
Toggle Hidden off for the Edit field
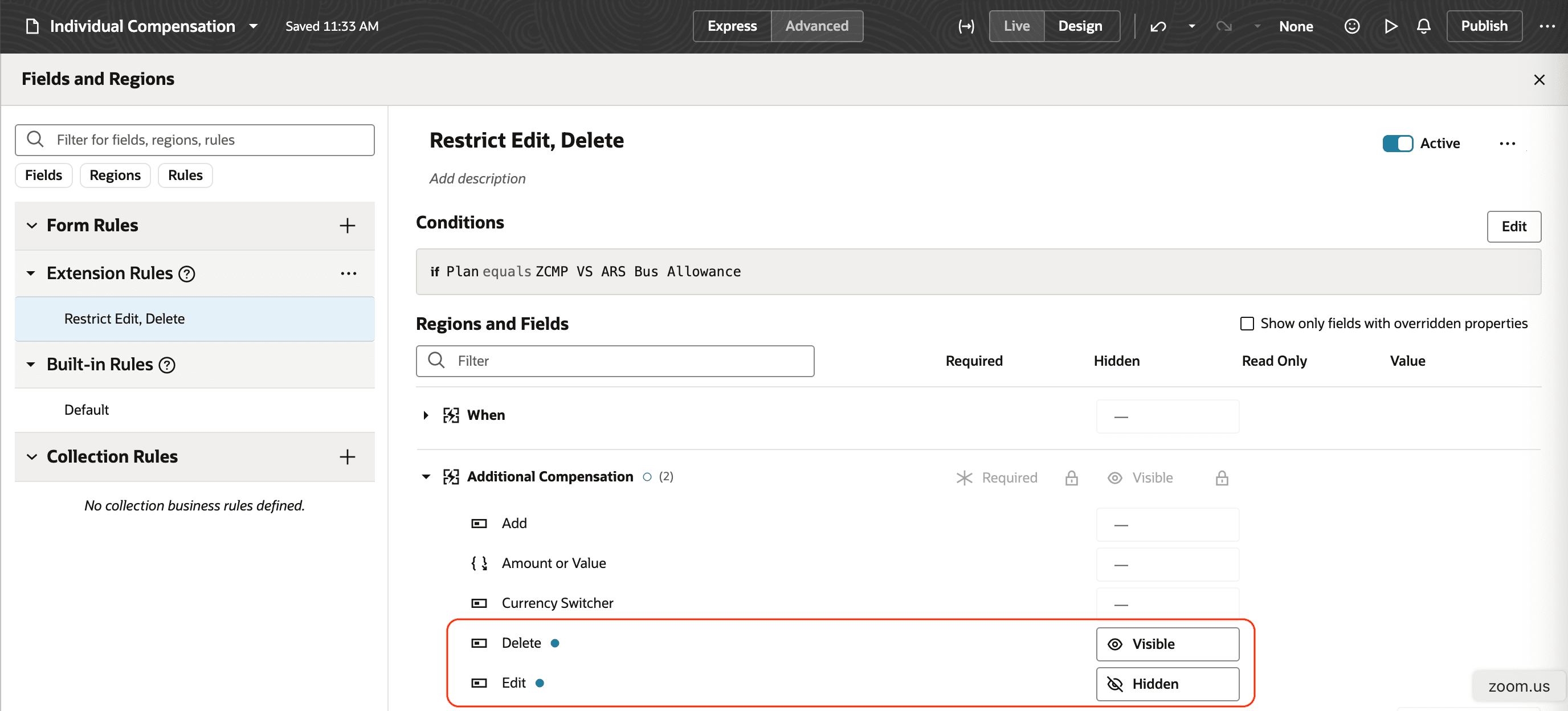tap(1167, 684)
